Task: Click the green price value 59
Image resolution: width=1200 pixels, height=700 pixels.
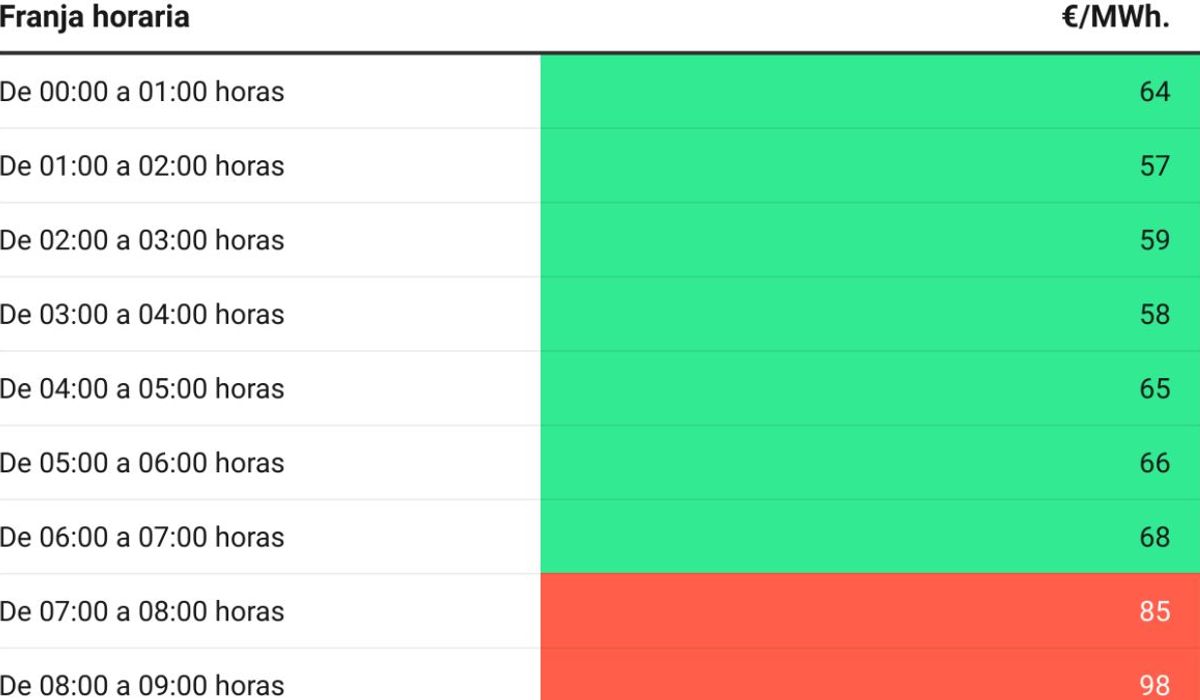Action: (x=1154, y=240)
